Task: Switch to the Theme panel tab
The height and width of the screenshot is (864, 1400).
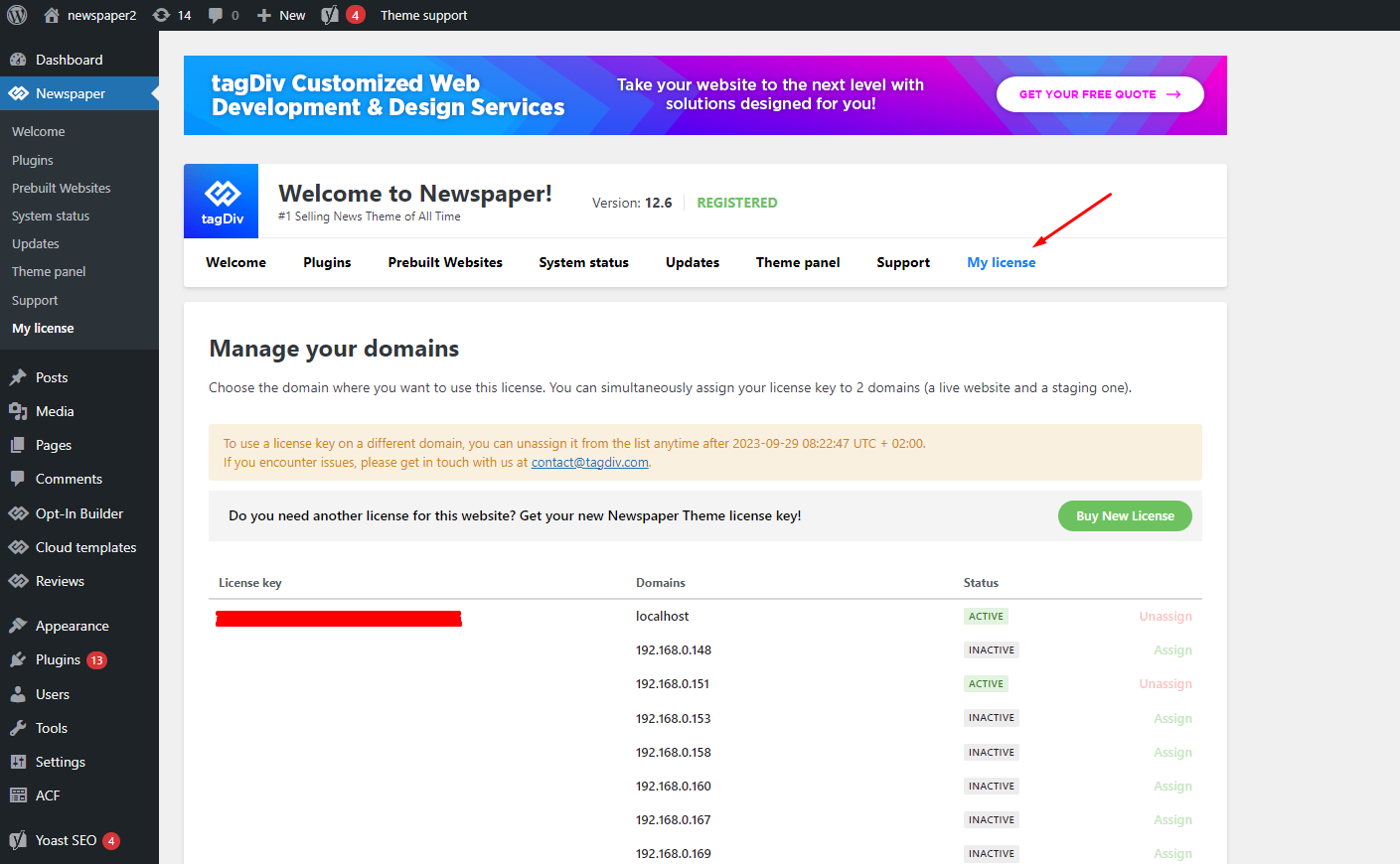Action: coord(798,262)
